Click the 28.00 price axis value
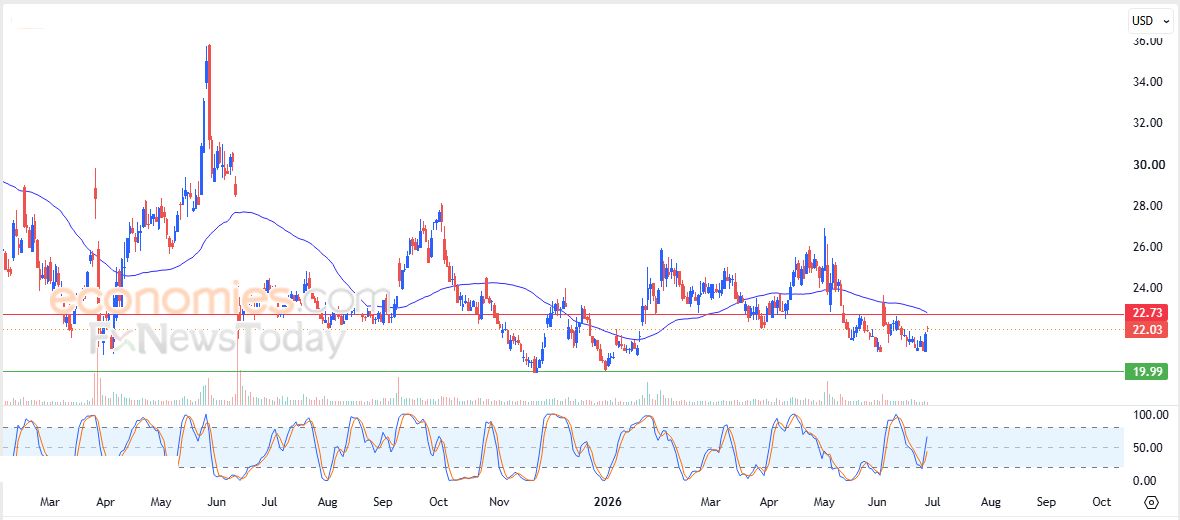 click(1149, 205)
